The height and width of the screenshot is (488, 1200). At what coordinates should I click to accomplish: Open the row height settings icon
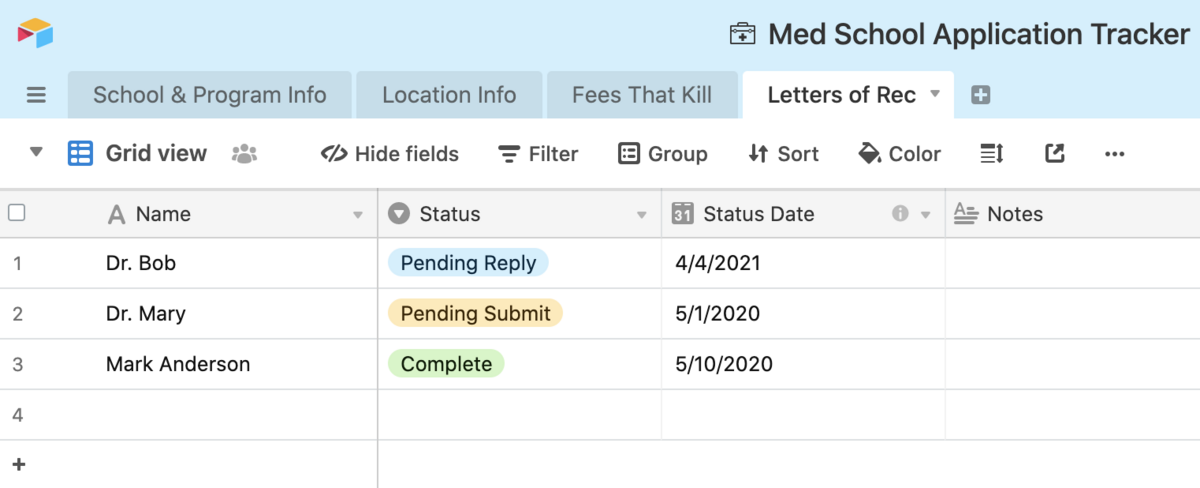point(991,154)
